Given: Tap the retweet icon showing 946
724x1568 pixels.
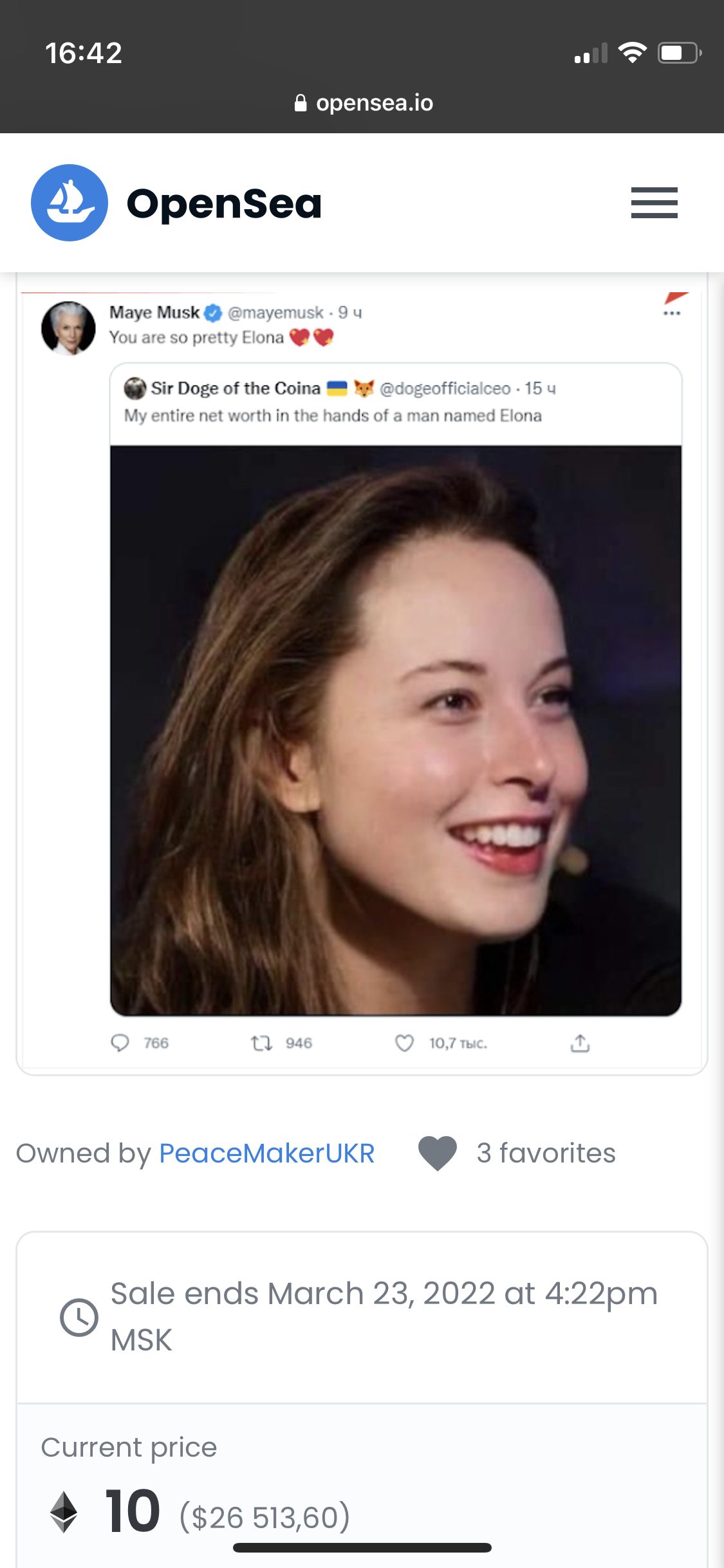Looking at the screenshot, I should [262, 1043].
